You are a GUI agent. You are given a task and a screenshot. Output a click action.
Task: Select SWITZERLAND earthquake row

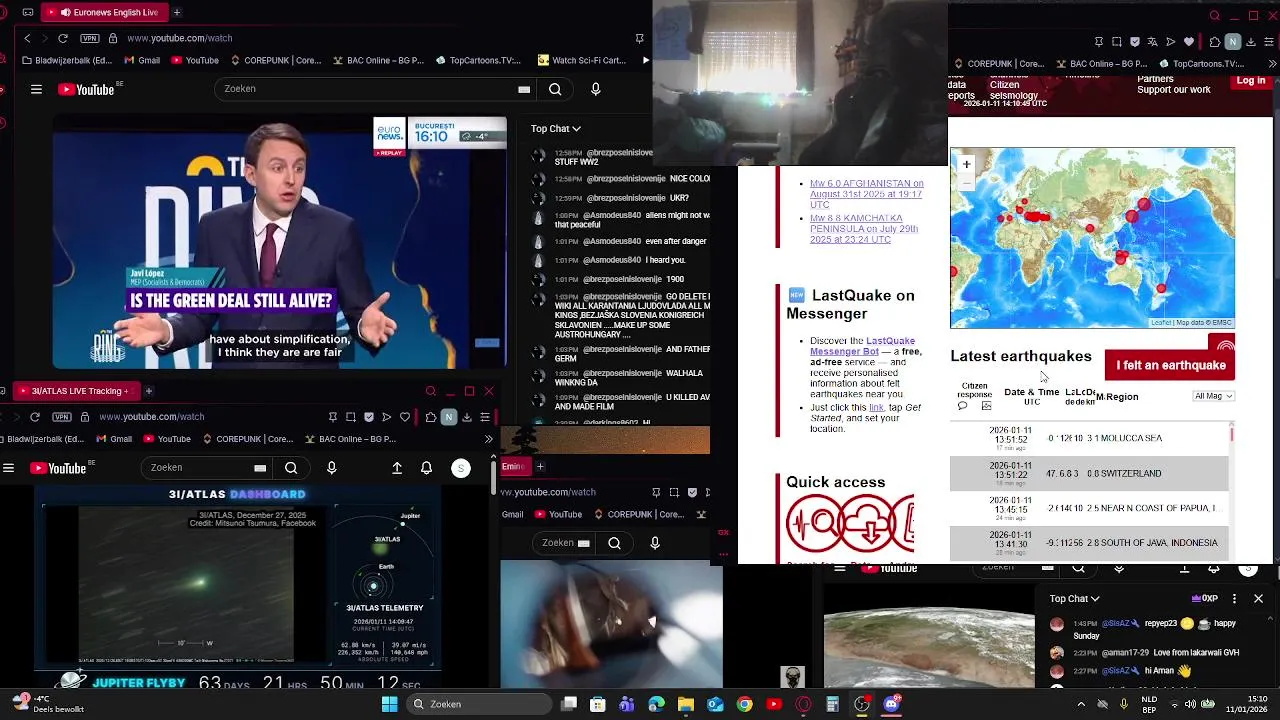(1089, 473)
